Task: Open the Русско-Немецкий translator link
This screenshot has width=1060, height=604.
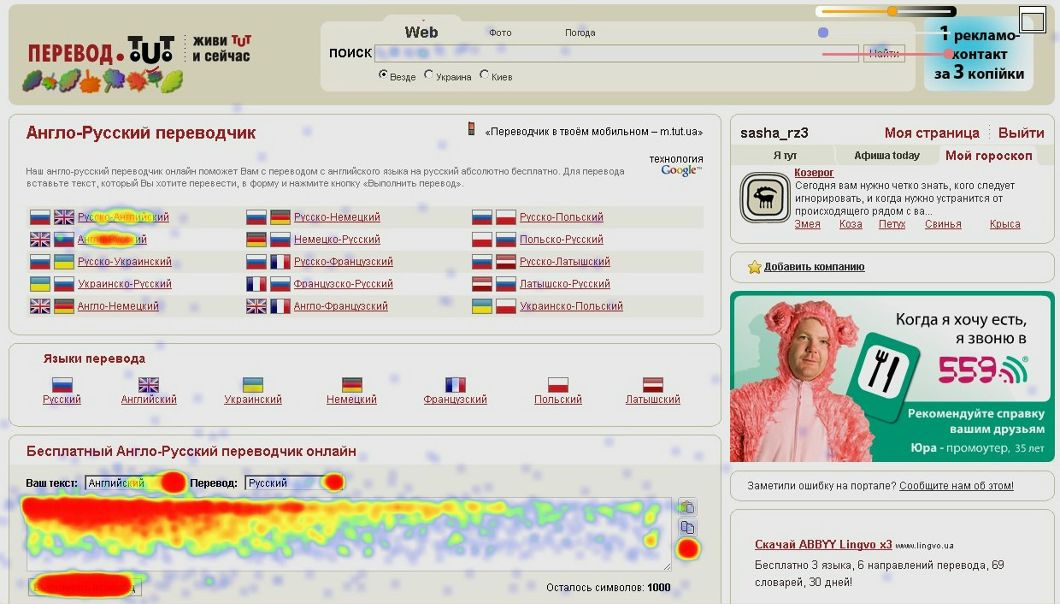Action: point(337,217)
